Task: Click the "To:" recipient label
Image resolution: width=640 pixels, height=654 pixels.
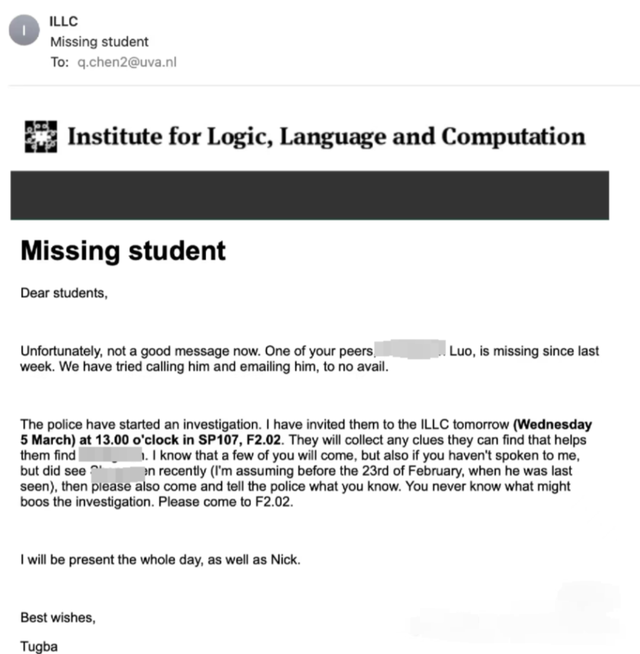Action: point(60,62)
